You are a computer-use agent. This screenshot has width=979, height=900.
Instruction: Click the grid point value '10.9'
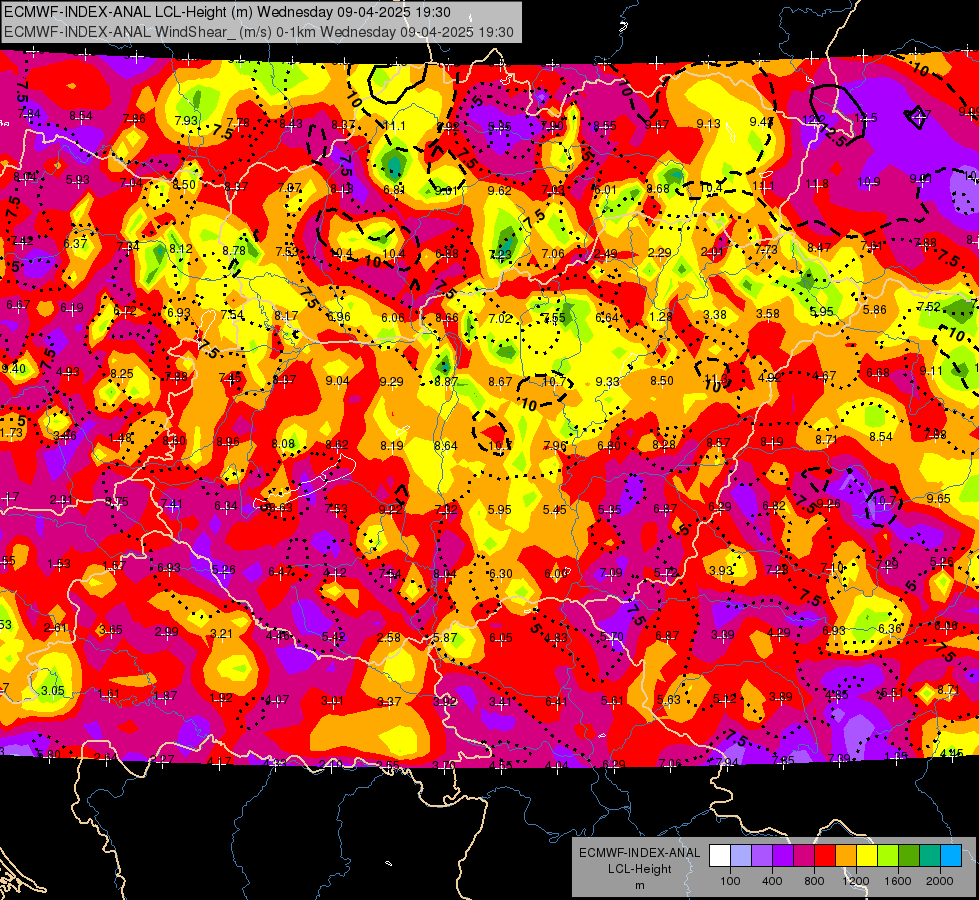869,181
